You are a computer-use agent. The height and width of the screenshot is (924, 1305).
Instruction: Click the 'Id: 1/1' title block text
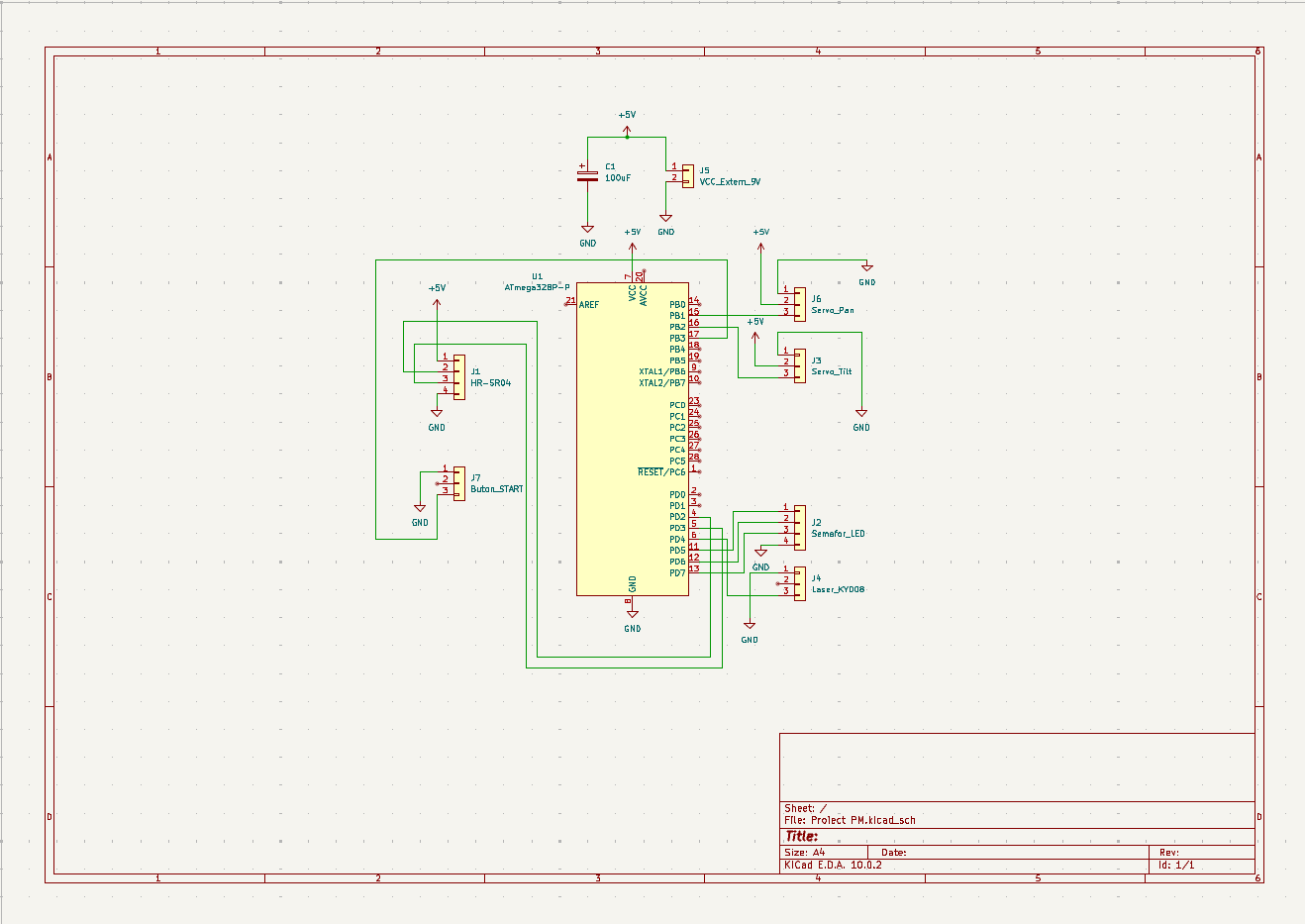(x=1176, y=865)
